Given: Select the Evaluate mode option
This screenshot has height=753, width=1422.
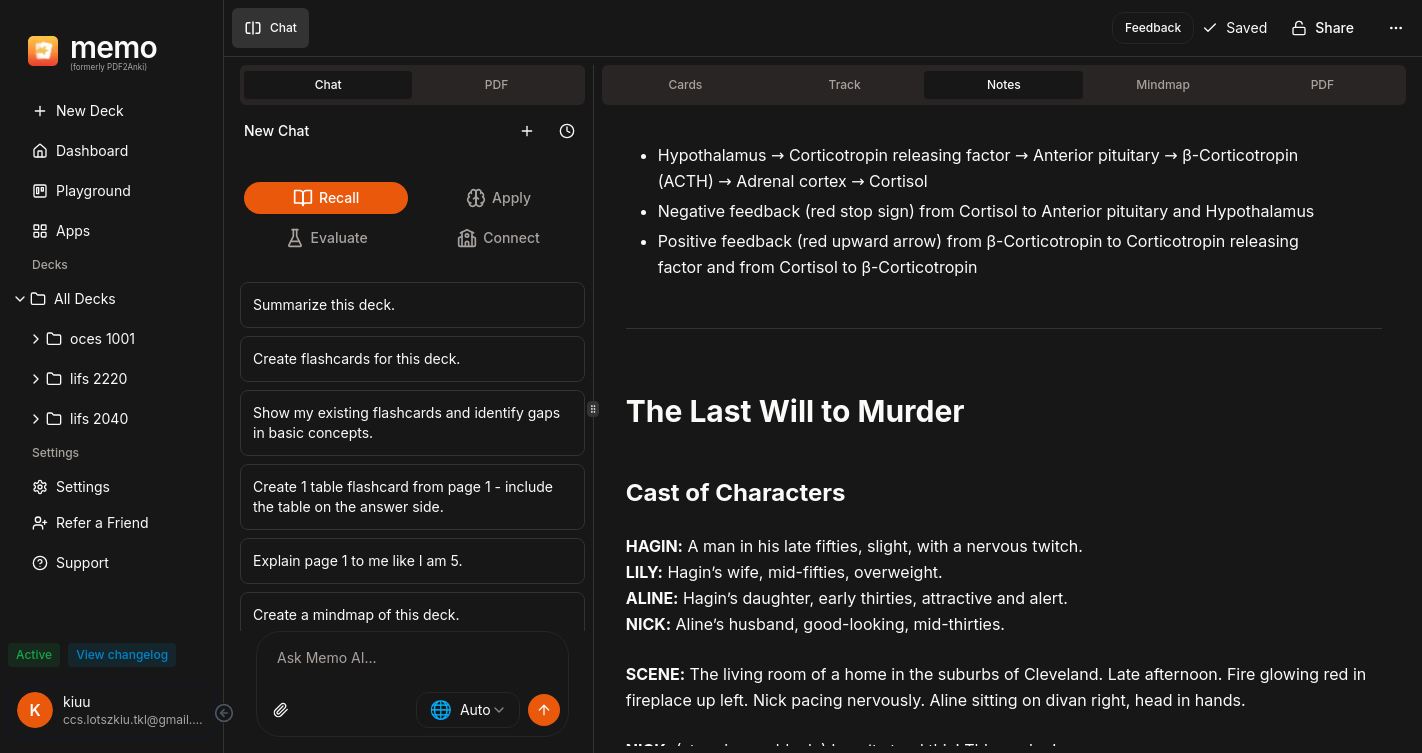Looking at the screenshot, I should pos(326,238).
